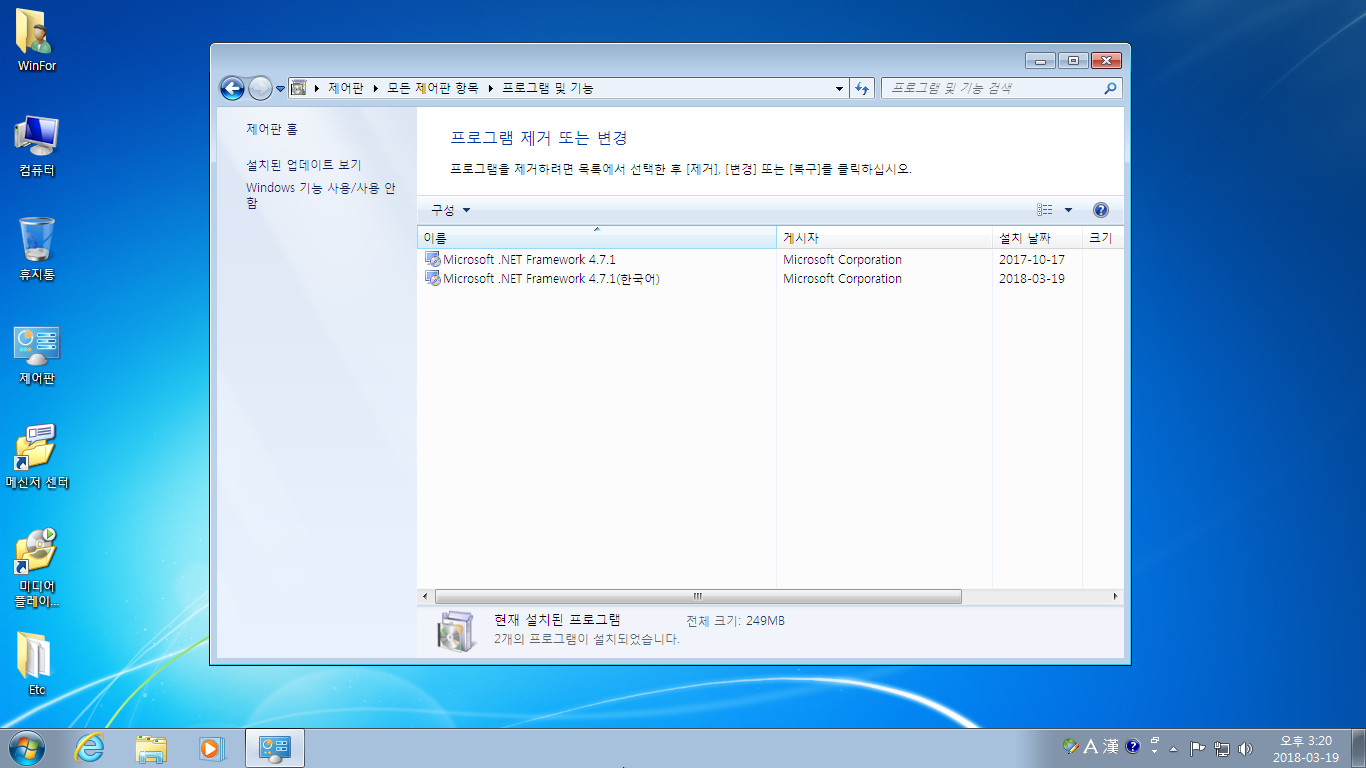Expand the 모든 제어판 항목 breadcrumb arrow
Screen dimensions: 1366x768
(x=491, y=88)
